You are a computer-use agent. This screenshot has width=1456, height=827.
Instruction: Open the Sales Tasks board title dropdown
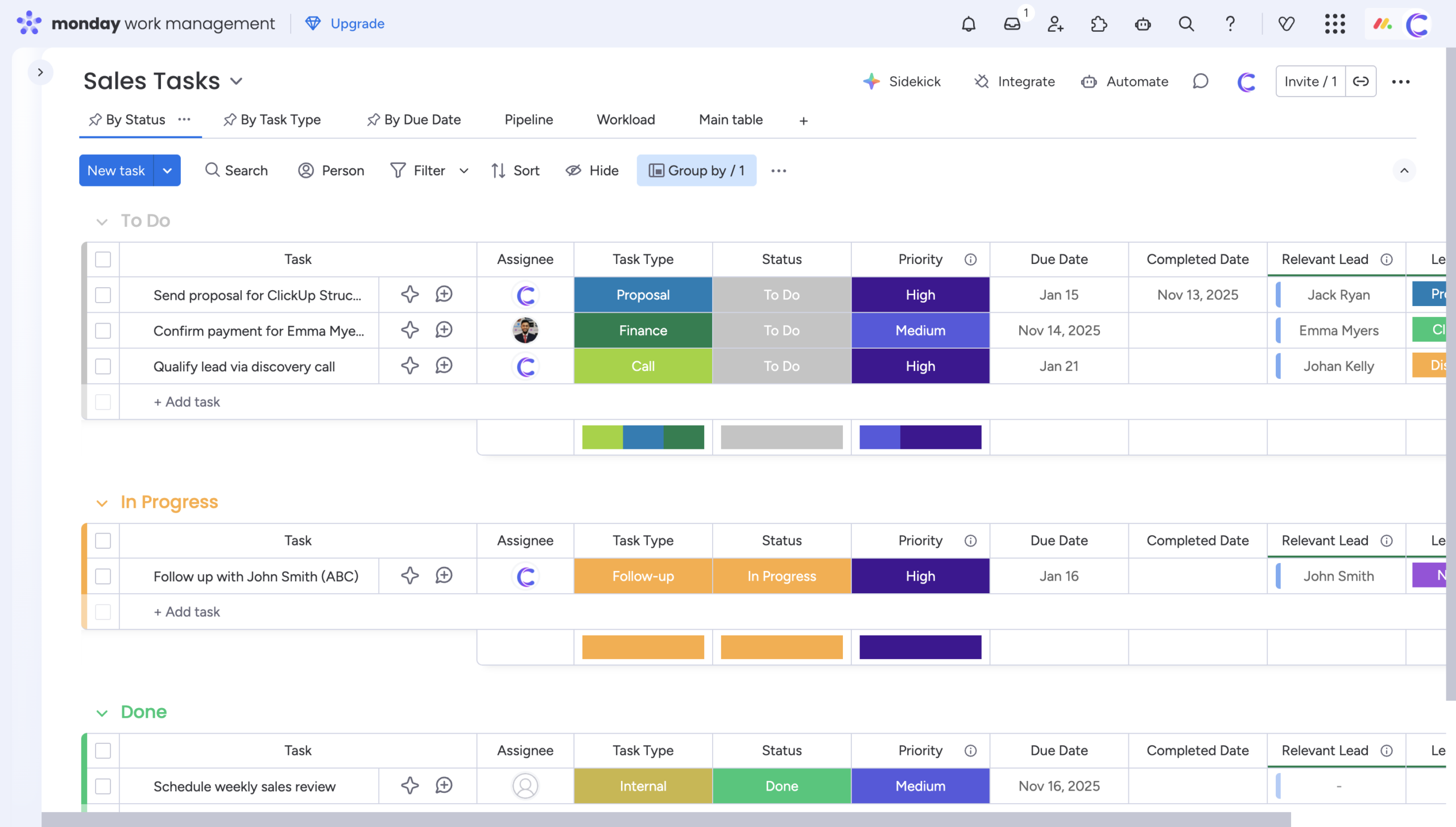click(x=237, y=81)
